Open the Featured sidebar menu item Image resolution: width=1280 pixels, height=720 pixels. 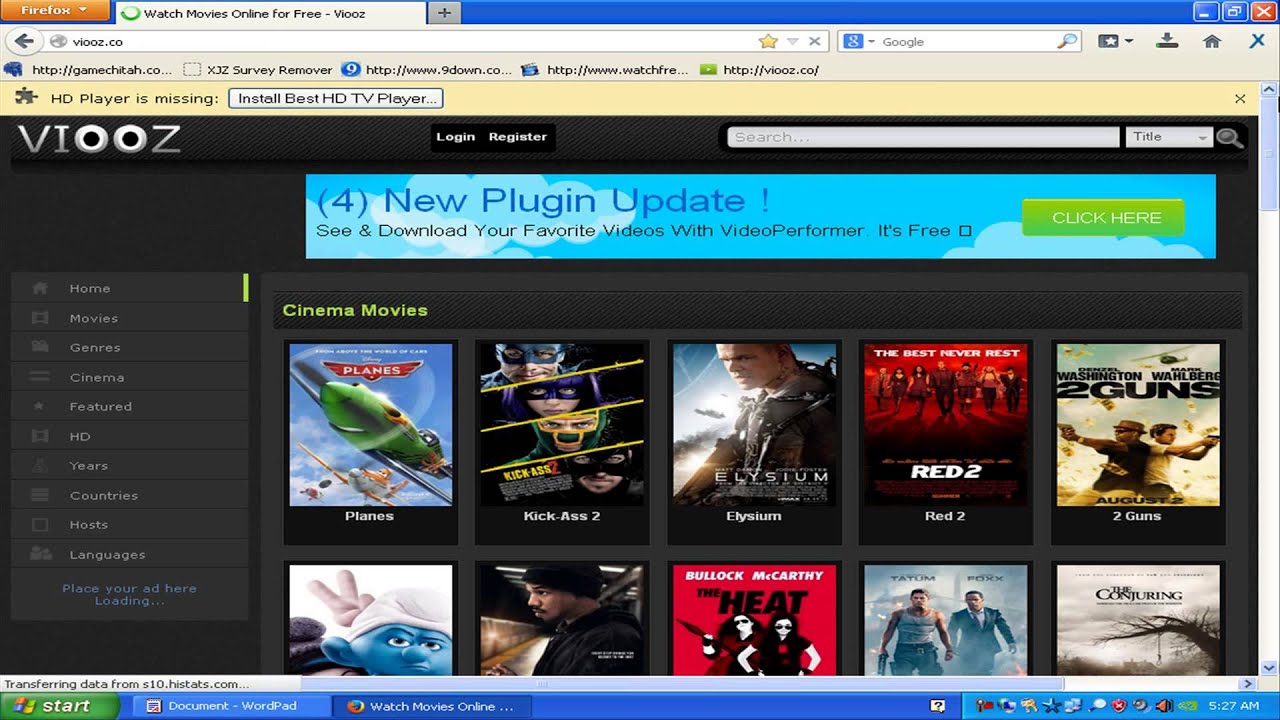coord(129,406)
